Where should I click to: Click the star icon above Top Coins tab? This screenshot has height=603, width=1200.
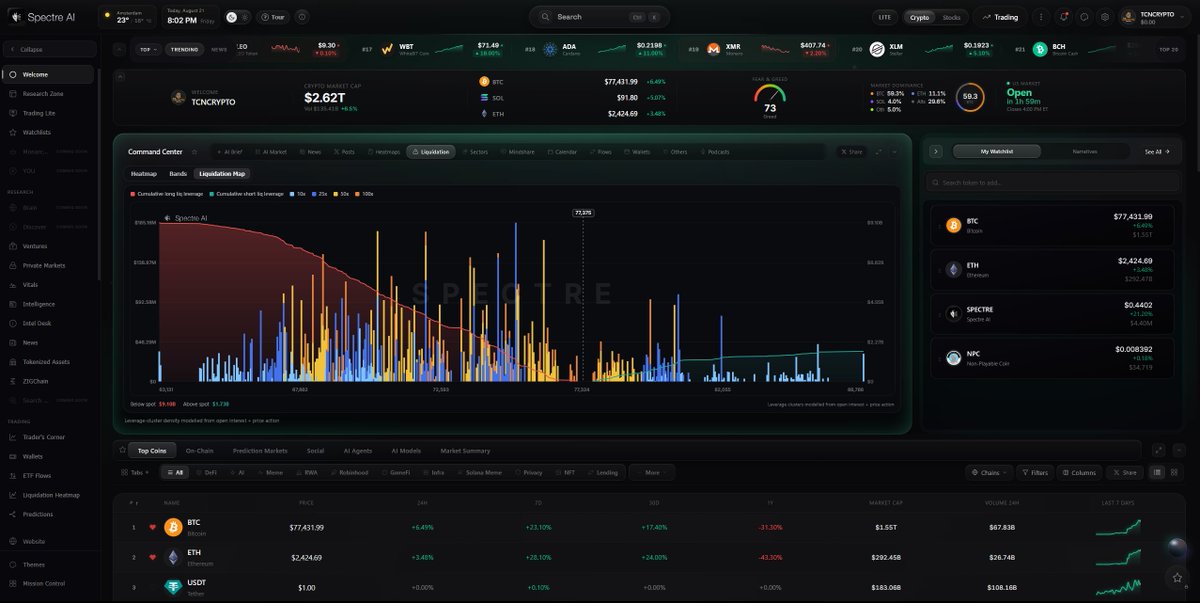(122, 450)
